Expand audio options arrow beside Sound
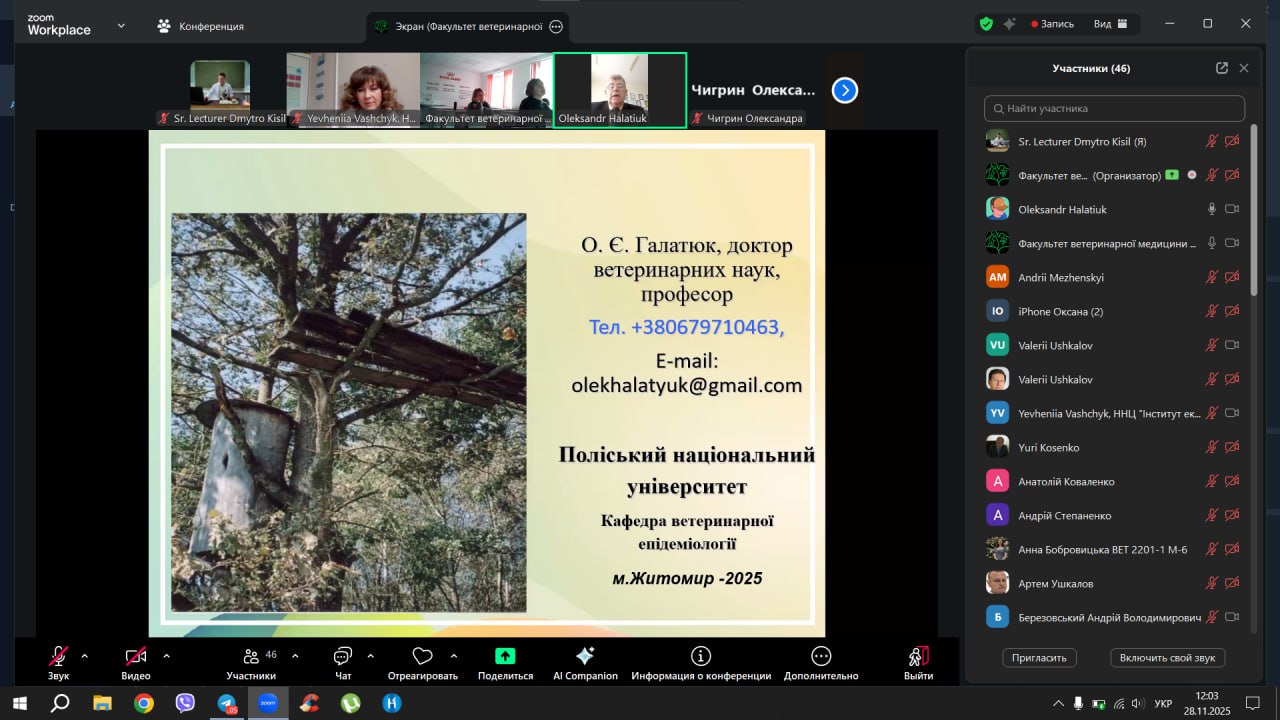 tap(84, 656)
